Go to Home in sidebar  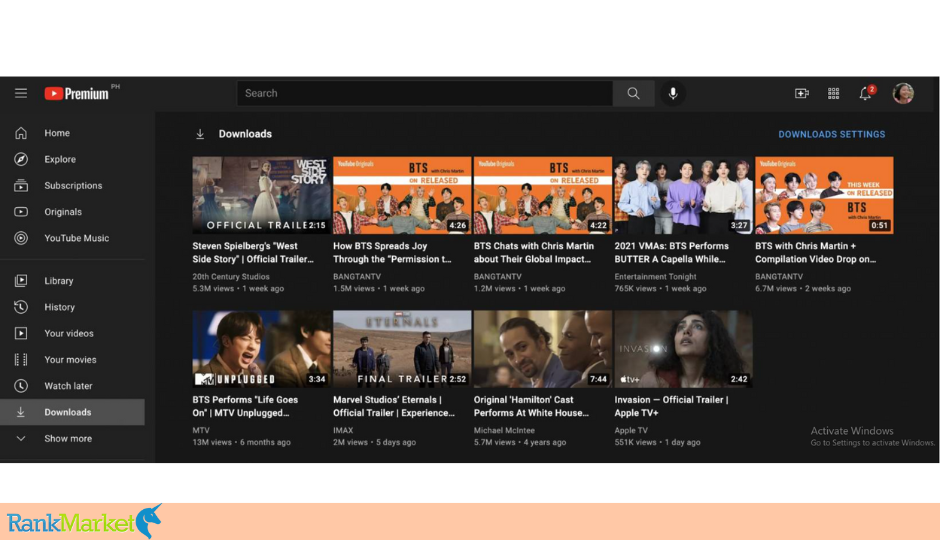[x=57, y=133]
